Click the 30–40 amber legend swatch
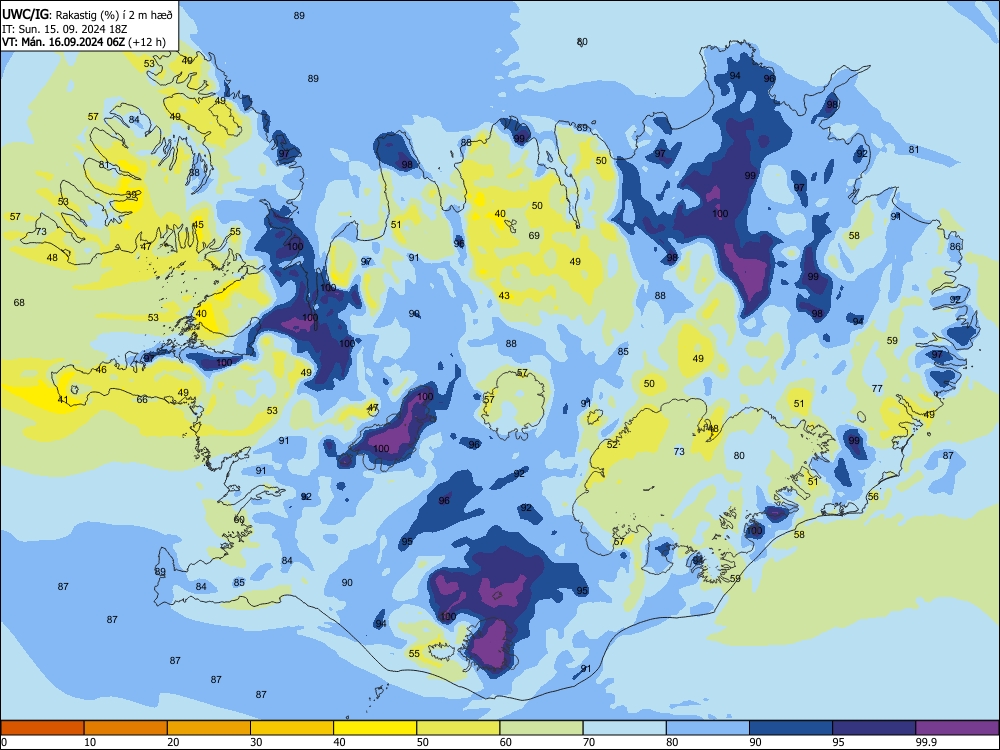This screenshot has height=750, width=1000. [x=292, y=728]
